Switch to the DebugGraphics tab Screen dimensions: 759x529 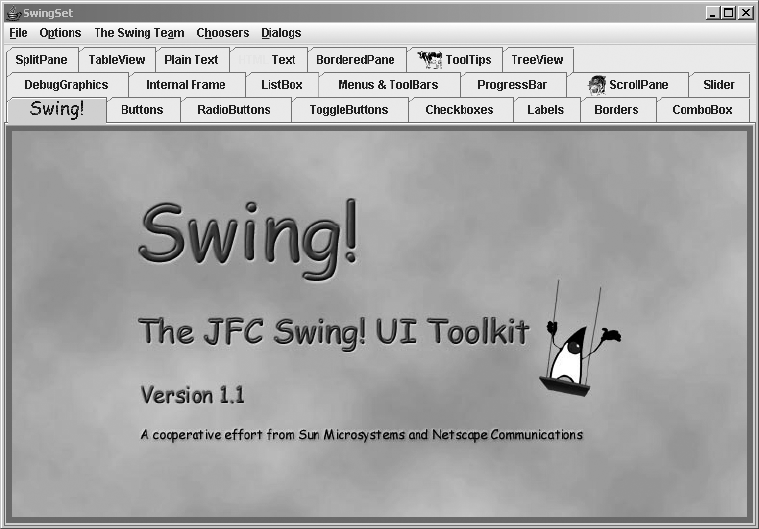pos(67,85)
